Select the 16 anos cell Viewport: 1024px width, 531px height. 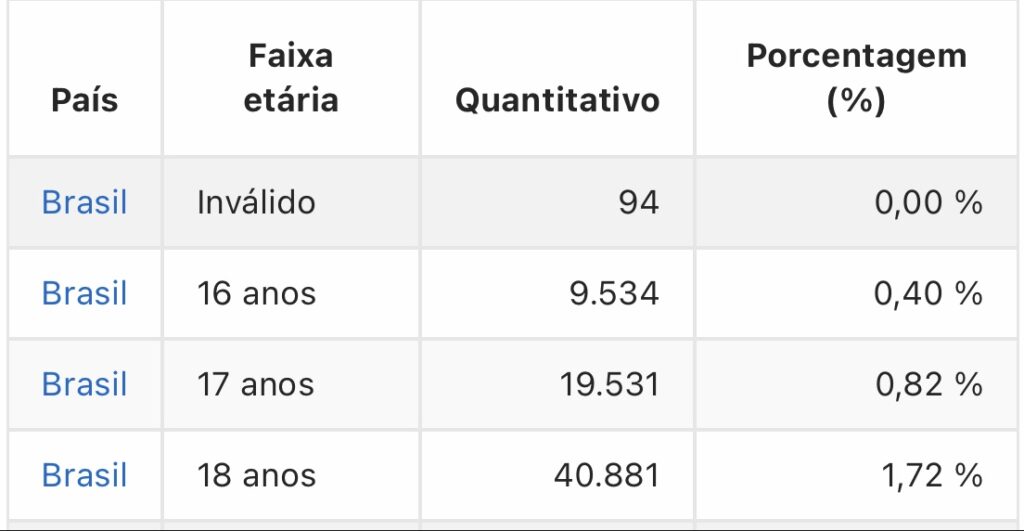[291, 293]
